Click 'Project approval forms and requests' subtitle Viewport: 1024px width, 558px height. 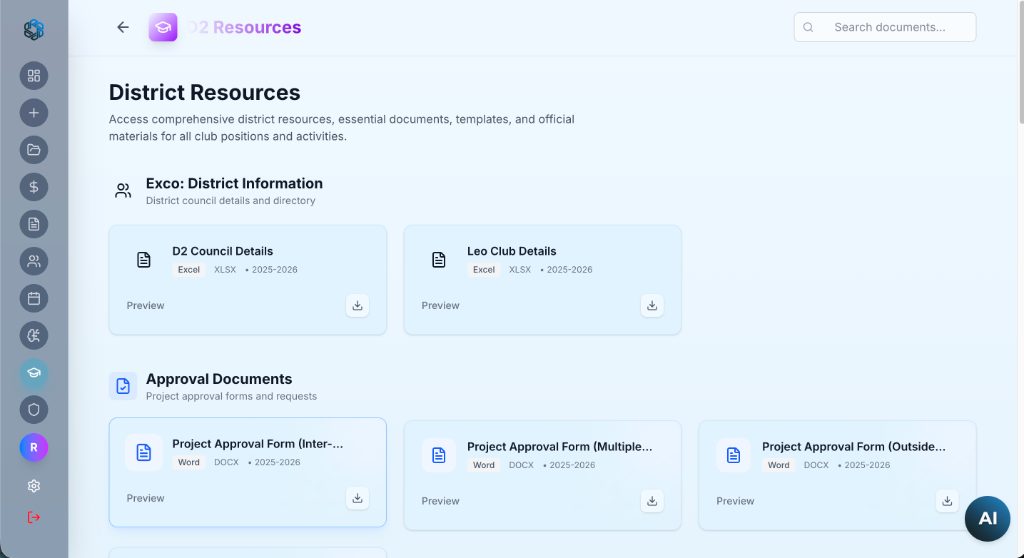click(231, 396)
